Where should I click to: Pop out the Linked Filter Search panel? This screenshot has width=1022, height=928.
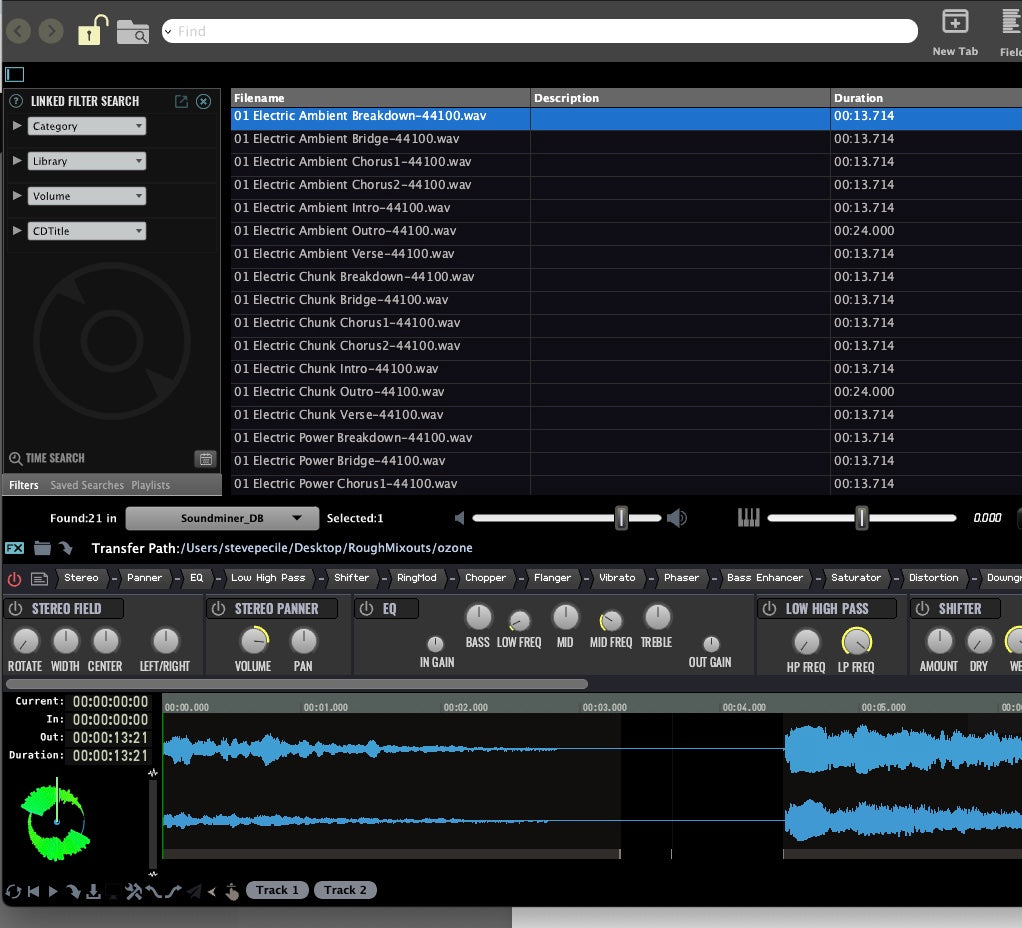point(181,101)
